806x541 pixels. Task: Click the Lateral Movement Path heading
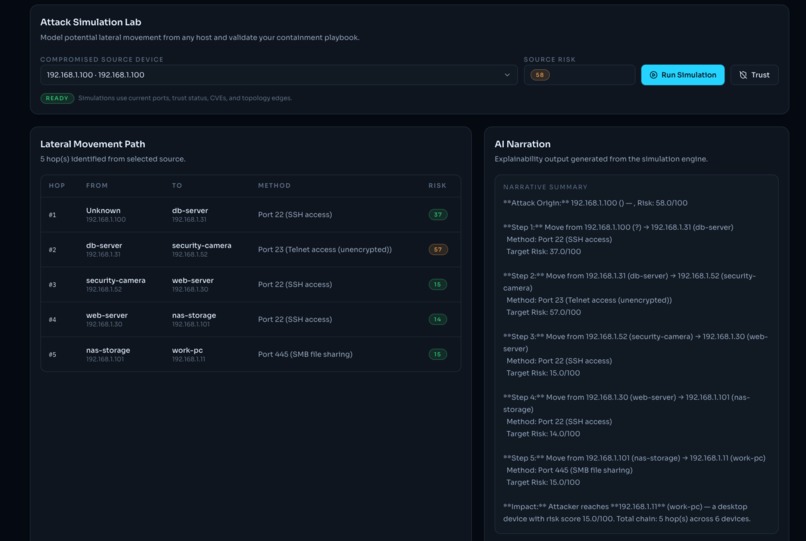pyautogui.click(x=93, y=145)
